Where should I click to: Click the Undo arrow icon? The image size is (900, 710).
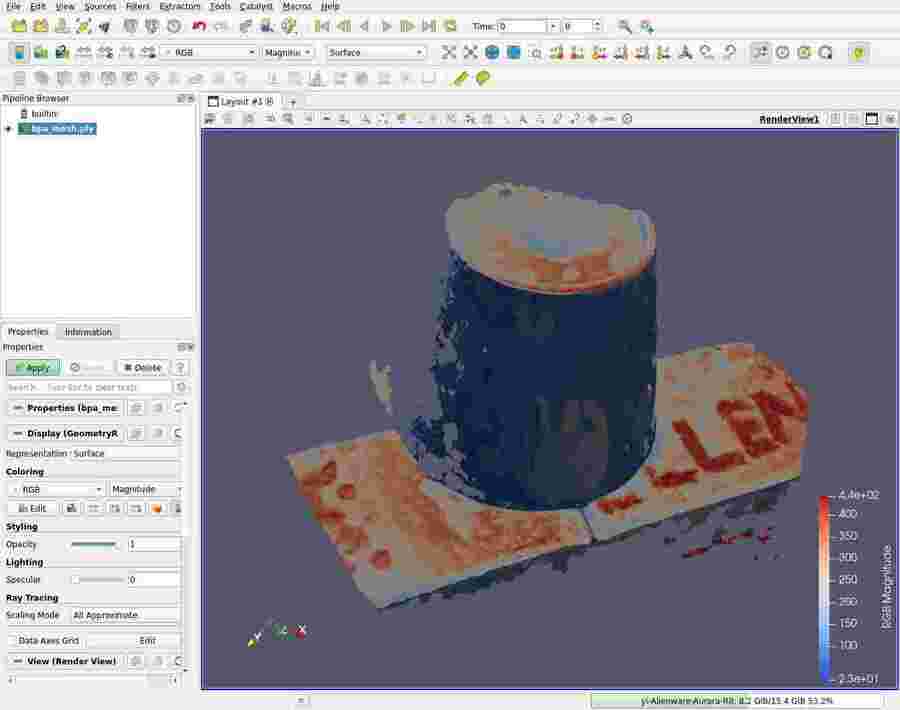[199, 26]
